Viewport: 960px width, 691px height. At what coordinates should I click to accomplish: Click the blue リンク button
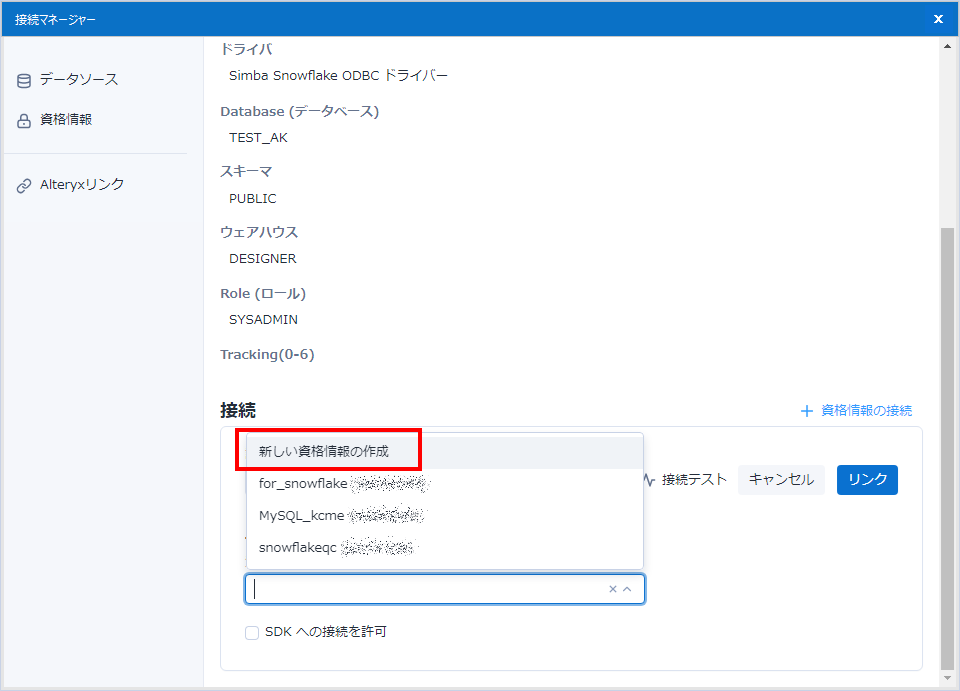click(867, 480)
